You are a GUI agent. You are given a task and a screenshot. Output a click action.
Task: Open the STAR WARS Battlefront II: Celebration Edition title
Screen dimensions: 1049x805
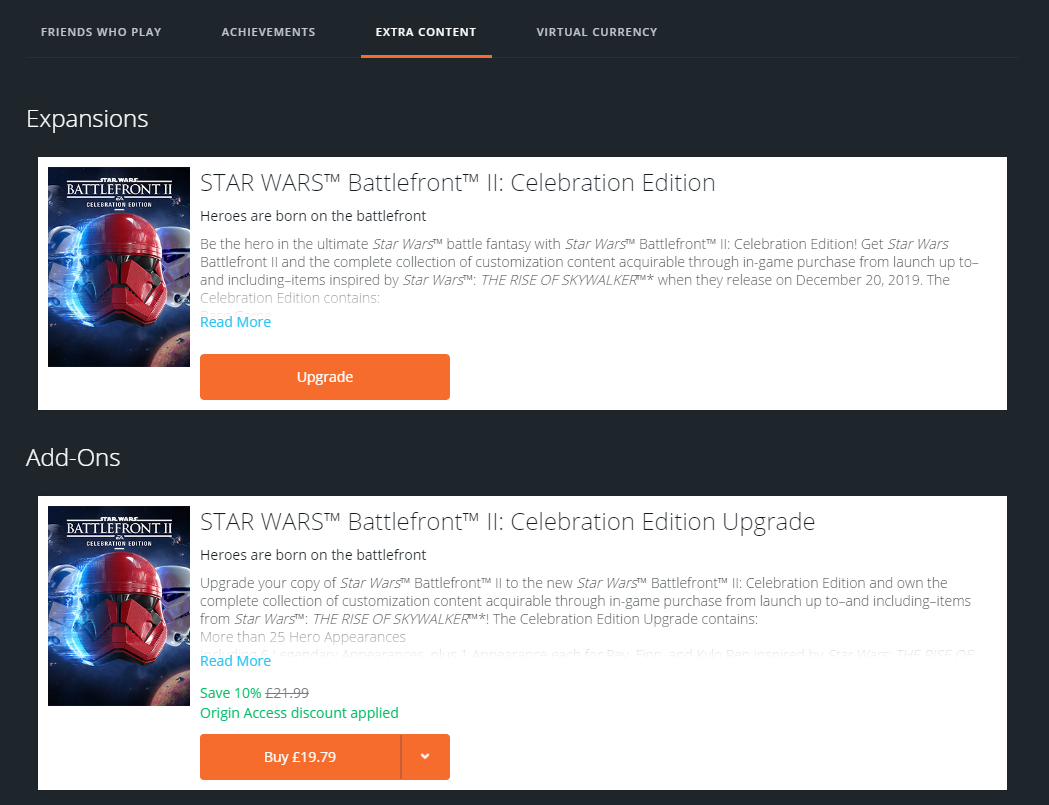(458, 183)
